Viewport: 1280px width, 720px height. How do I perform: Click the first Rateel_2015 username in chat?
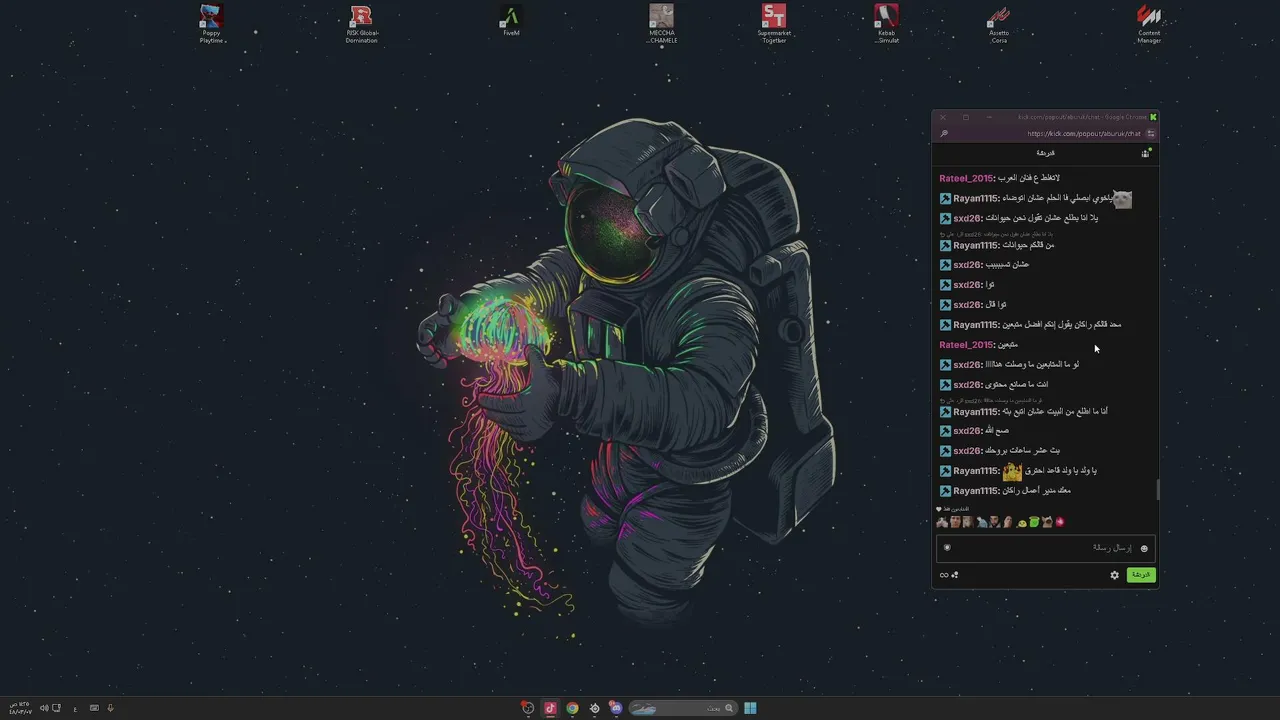[966, 178]
